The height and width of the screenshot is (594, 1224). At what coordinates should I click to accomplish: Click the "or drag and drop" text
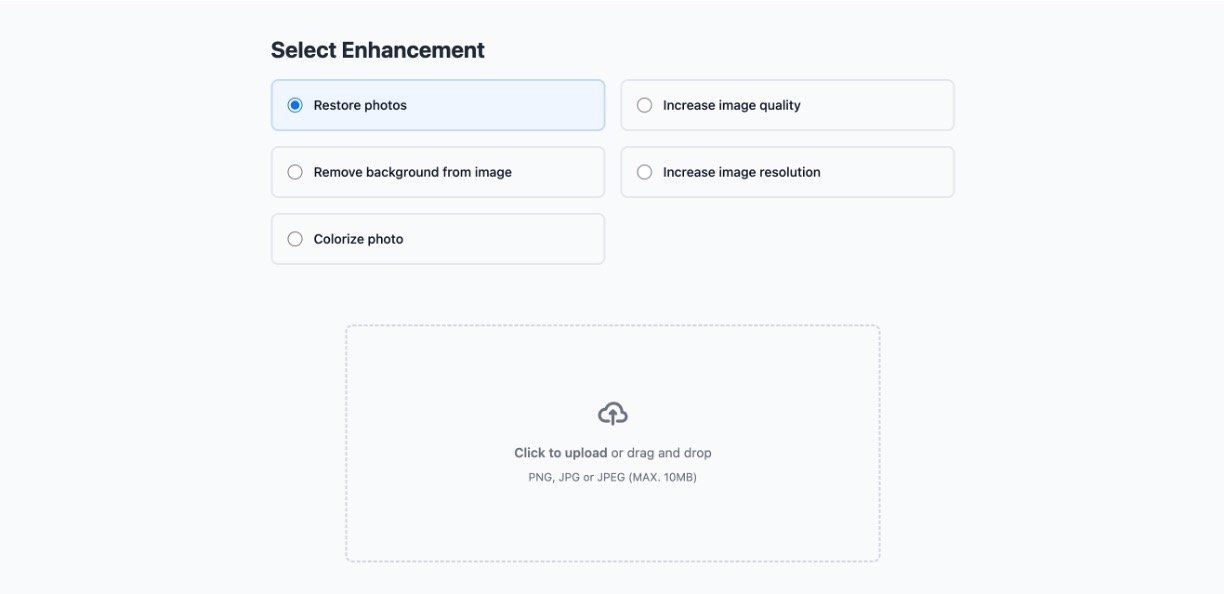(x=661, y=453)
